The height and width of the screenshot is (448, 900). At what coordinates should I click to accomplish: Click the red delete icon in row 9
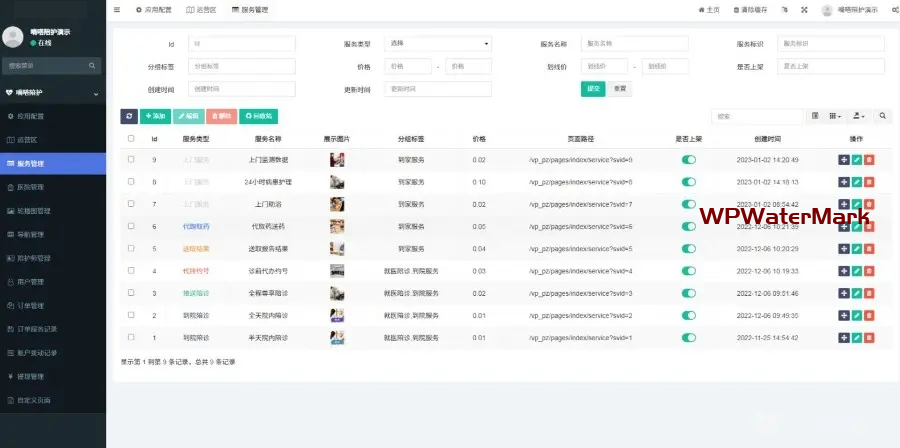click(869, 160)
